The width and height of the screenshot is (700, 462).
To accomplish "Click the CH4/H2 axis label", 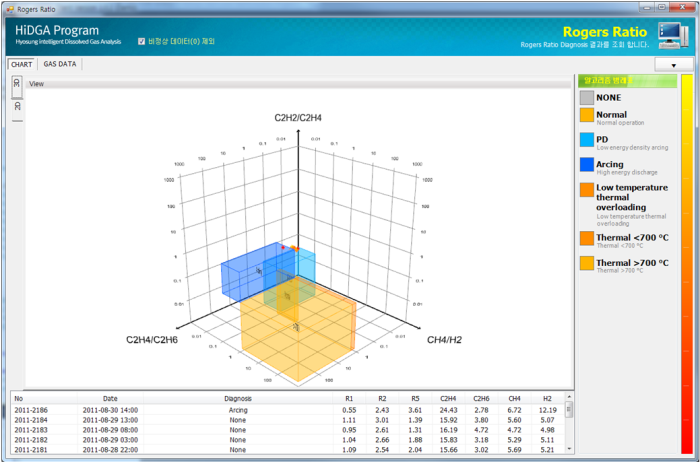I will coord(444,340).
